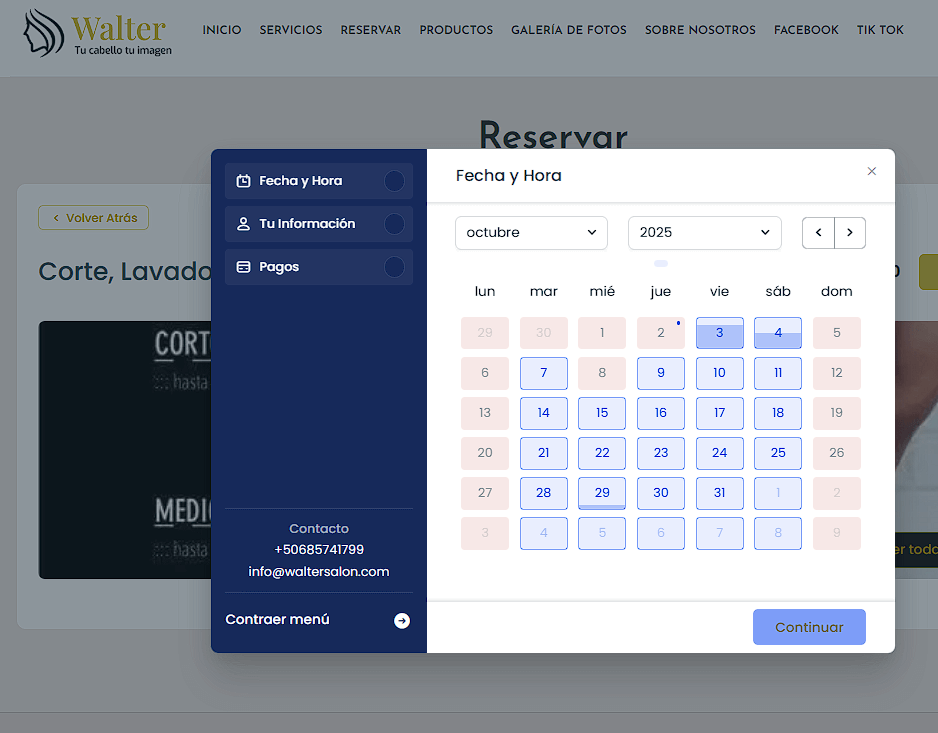This screenshot has height=733, width=938.
Task: Close the booking dialog with the X
Action: [871, 172]
